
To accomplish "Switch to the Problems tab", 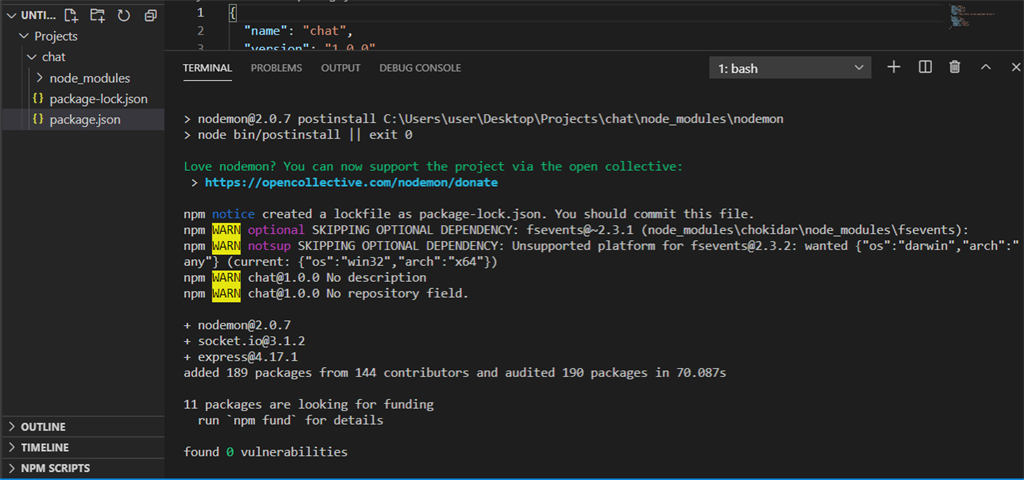I will point(276,68).
